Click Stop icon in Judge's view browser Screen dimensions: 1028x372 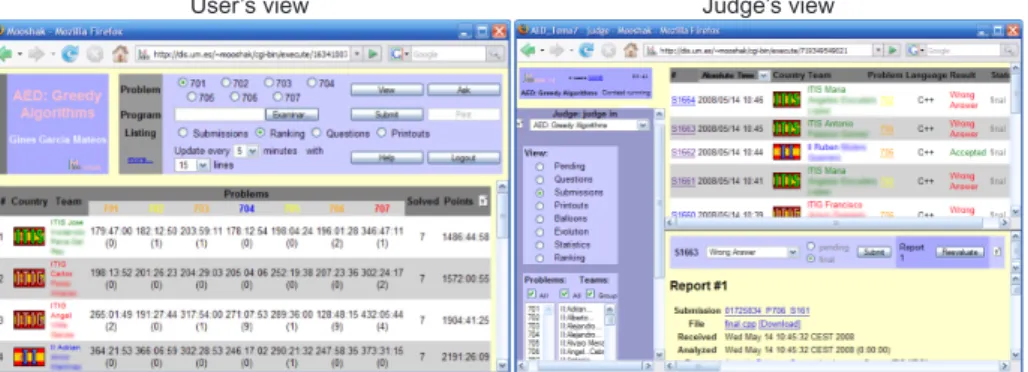click(608, 50)
